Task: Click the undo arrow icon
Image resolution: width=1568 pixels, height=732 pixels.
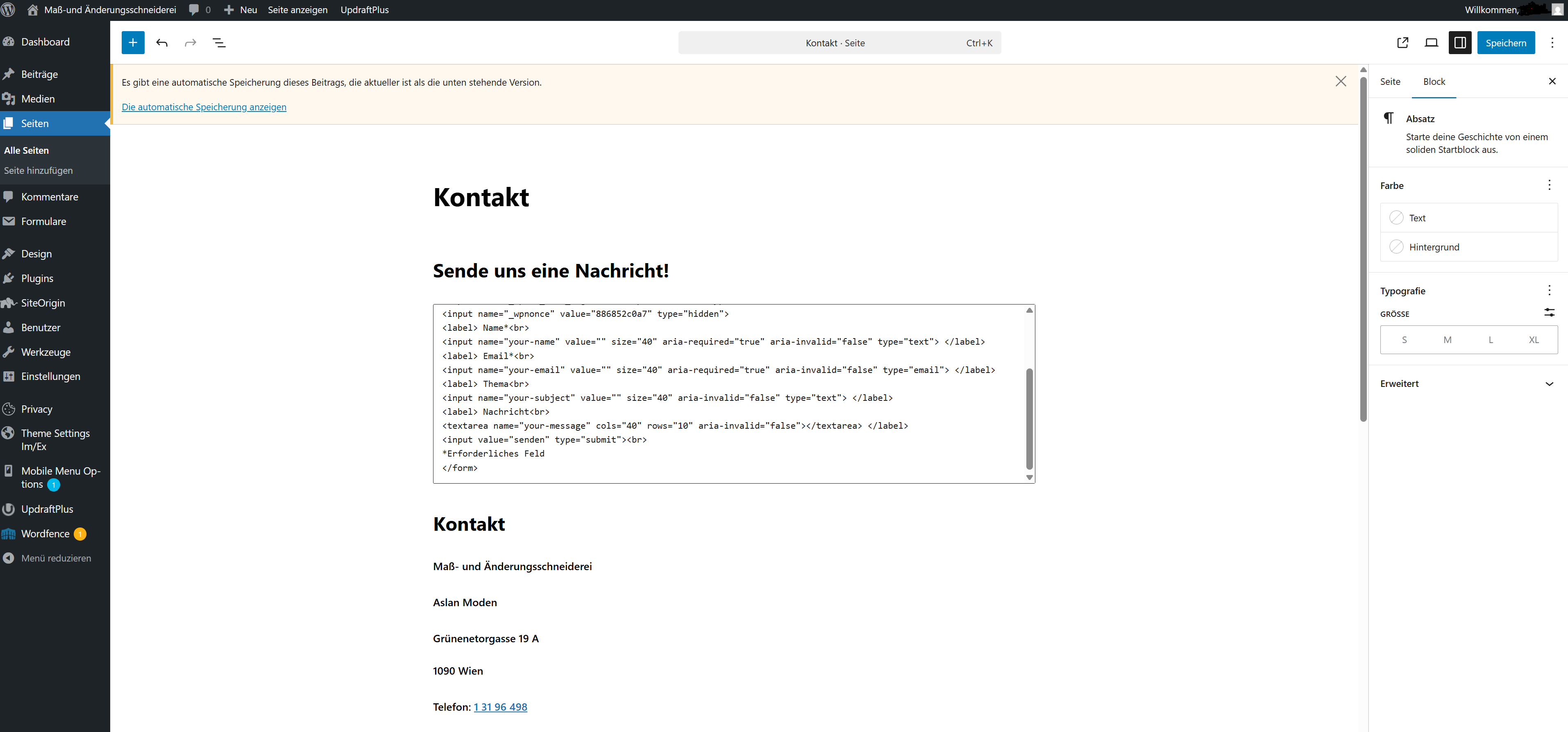Action: (x=162, y=43)
